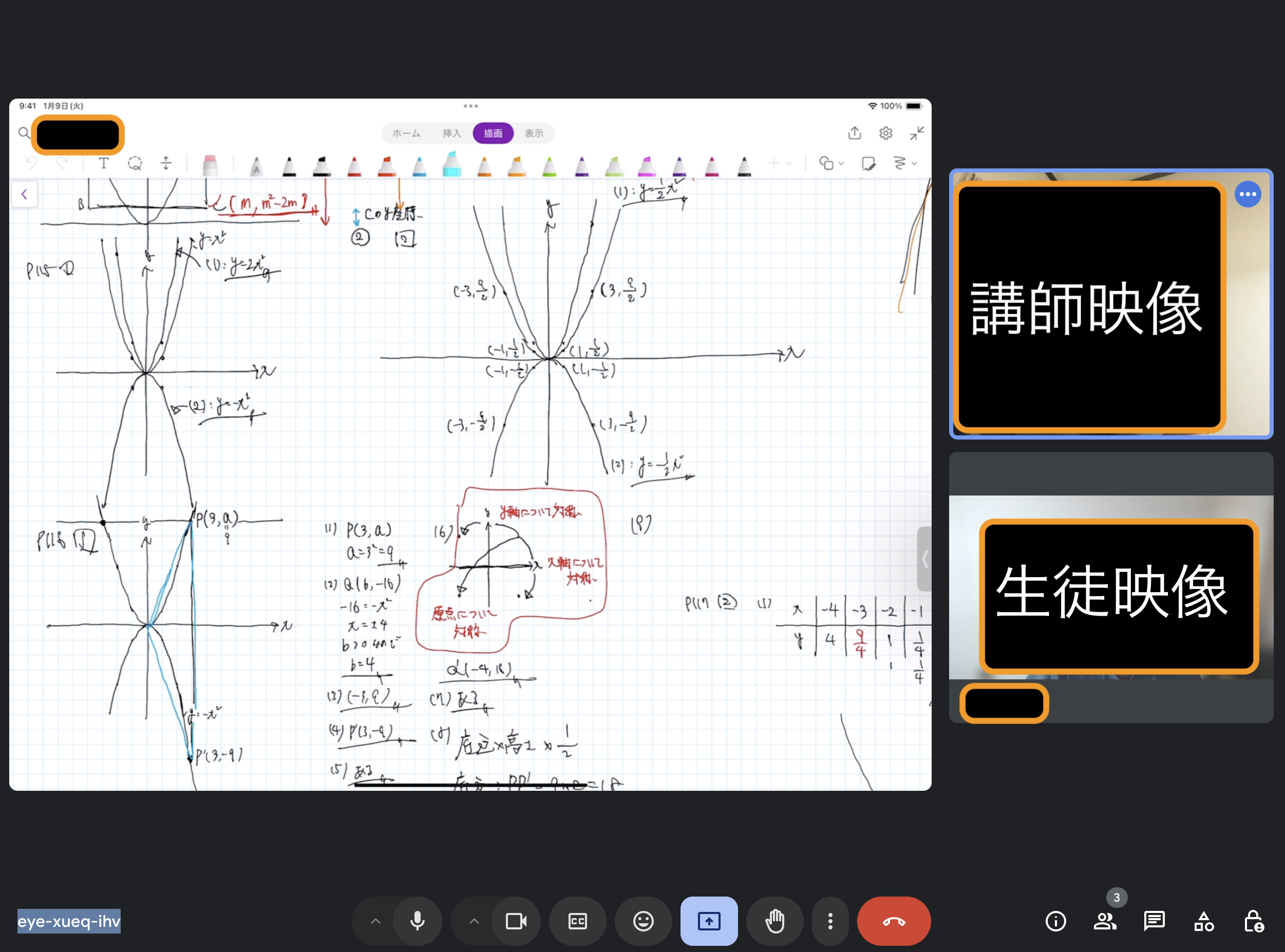Select the Text (T) tool
Image resolution: width=1285 pixels, height=952 pixels.
pyautogui.click(x=104, y=164)
